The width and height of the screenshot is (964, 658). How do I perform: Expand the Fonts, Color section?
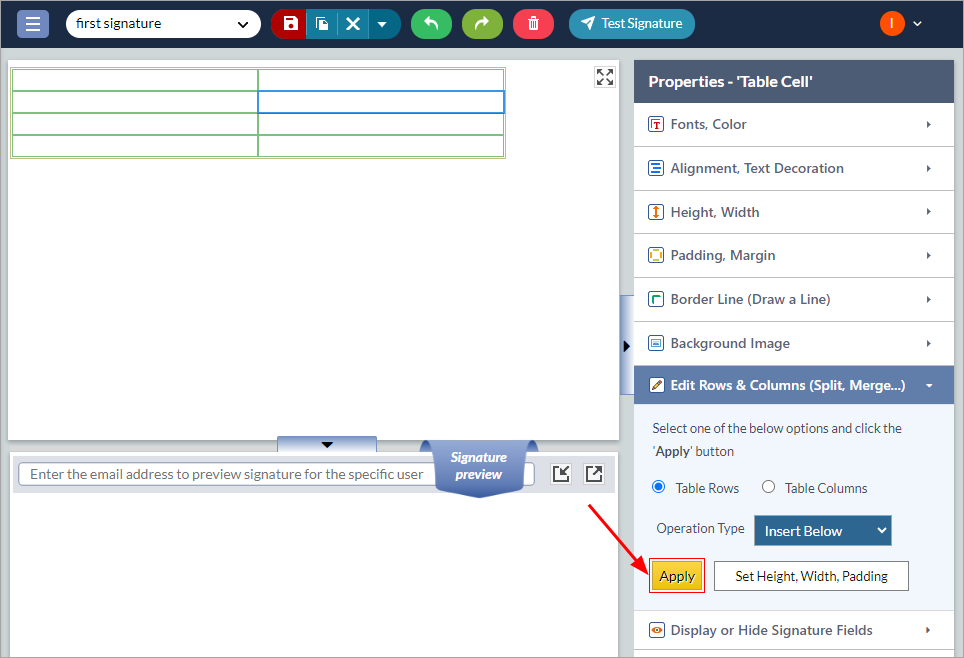click(794, 124)
